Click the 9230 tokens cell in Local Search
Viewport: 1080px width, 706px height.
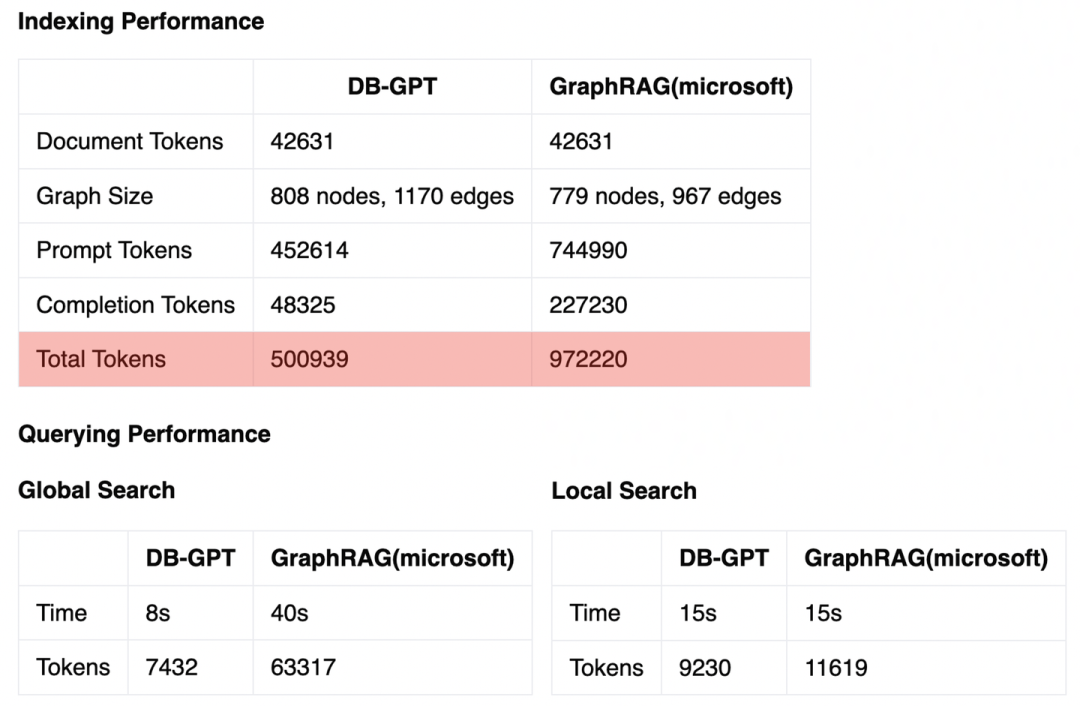pyautogui.click(x=705, y=667)
